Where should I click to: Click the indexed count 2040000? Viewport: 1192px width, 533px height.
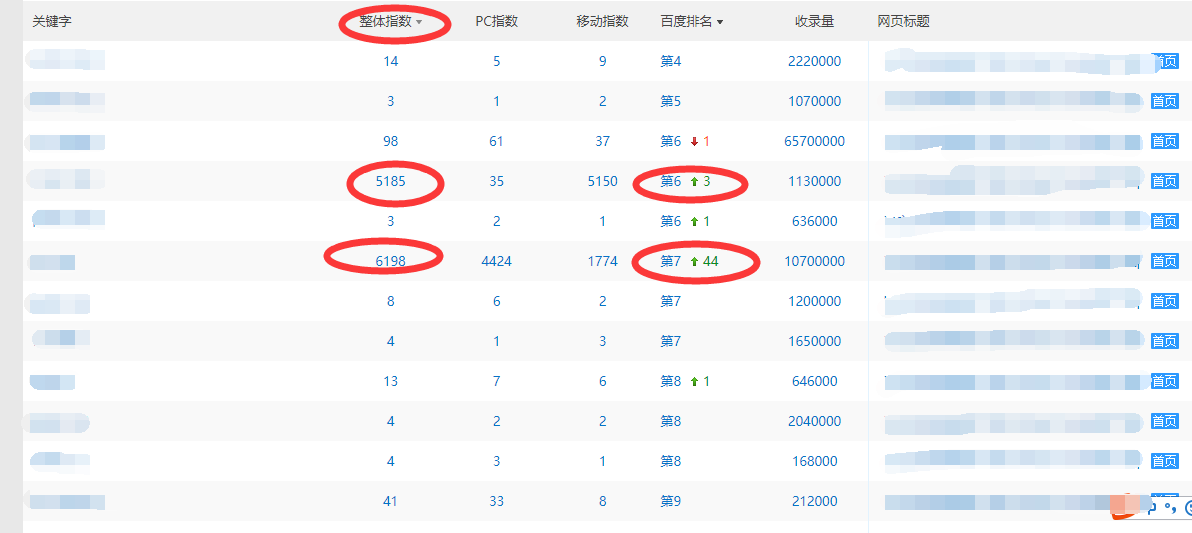pos(814,421)
